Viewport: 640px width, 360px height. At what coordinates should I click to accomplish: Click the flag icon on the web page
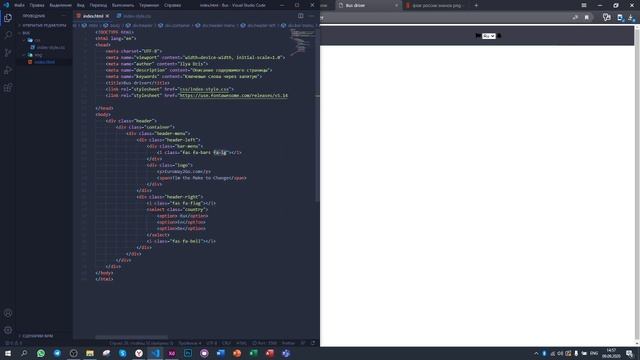(x=478, y=36)
